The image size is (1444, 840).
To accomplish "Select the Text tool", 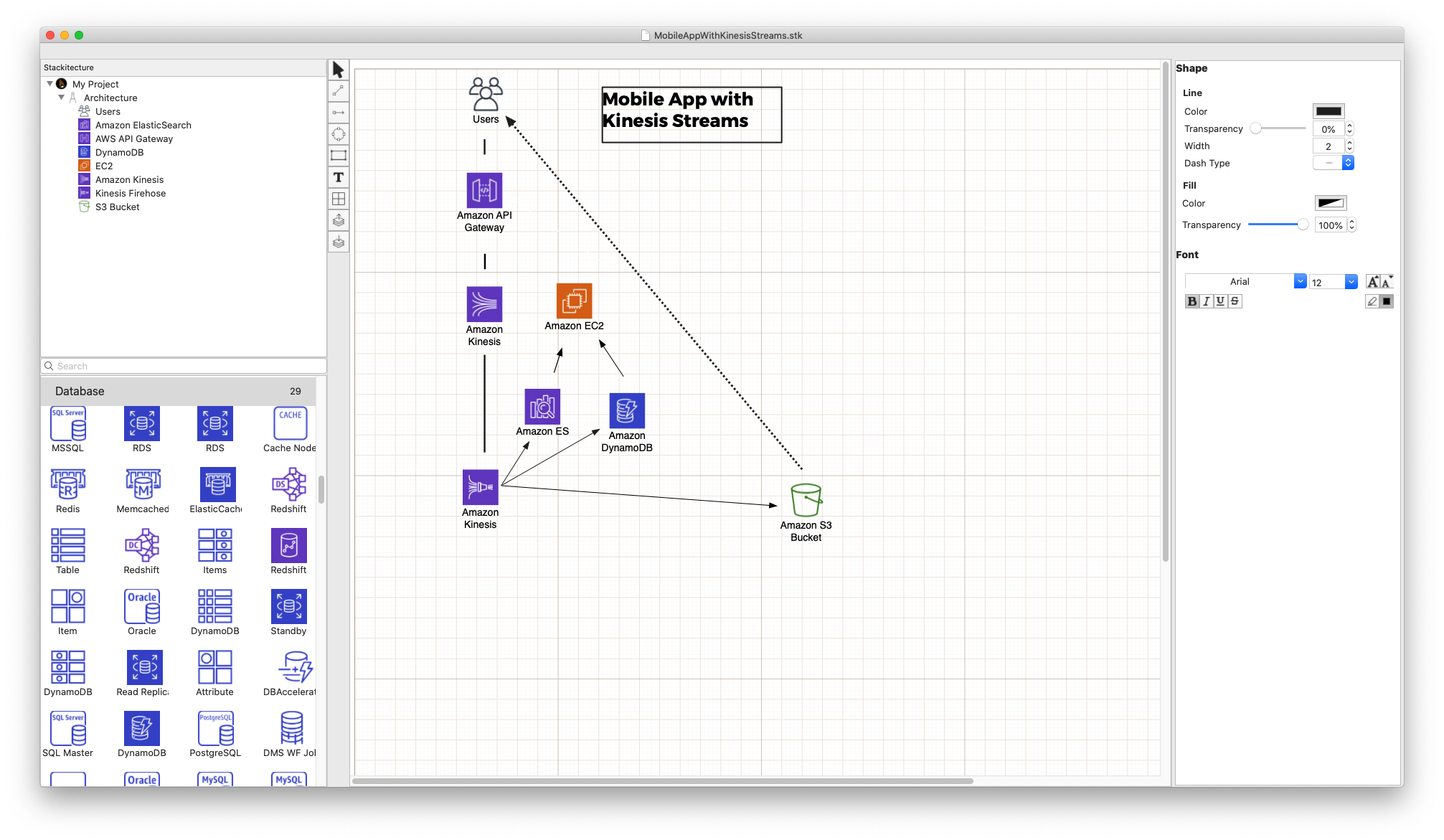I will tap(339, 177).
